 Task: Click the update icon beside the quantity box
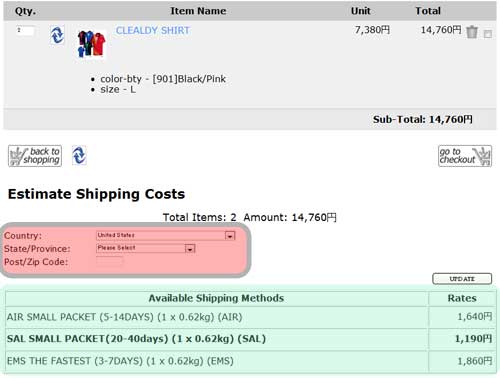pyautogui.click(x=57, y=35)
